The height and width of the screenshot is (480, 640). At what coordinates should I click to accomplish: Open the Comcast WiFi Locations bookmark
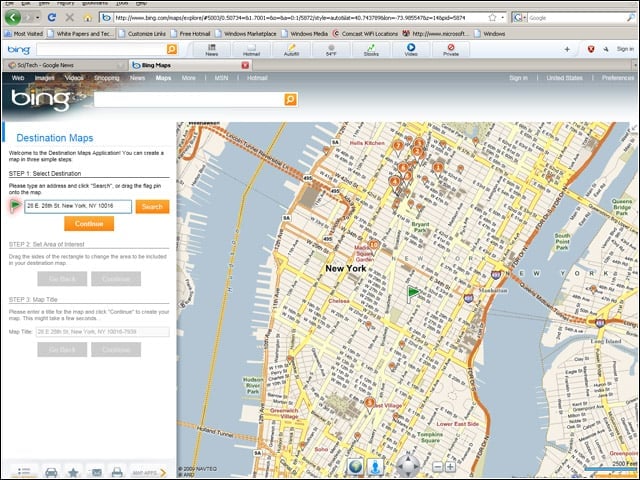click(365, 33)
